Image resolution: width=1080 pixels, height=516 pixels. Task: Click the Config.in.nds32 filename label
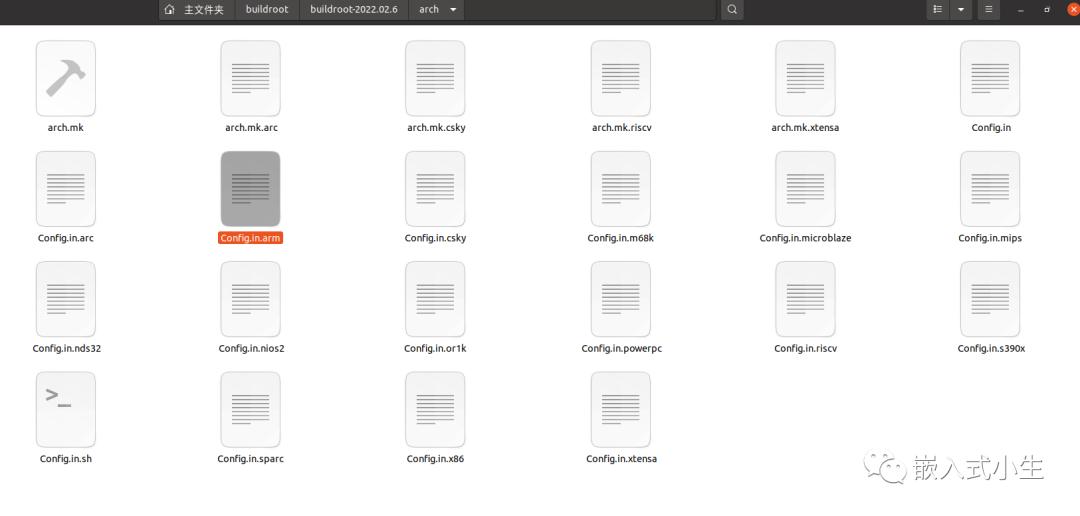coord(66,348)
